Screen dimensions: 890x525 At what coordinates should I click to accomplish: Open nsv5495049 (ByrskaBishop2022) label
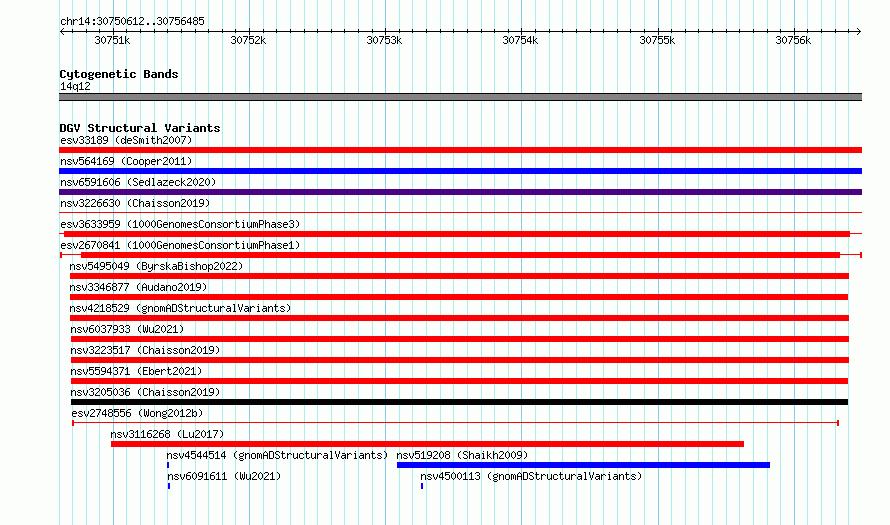pos(156,266)
